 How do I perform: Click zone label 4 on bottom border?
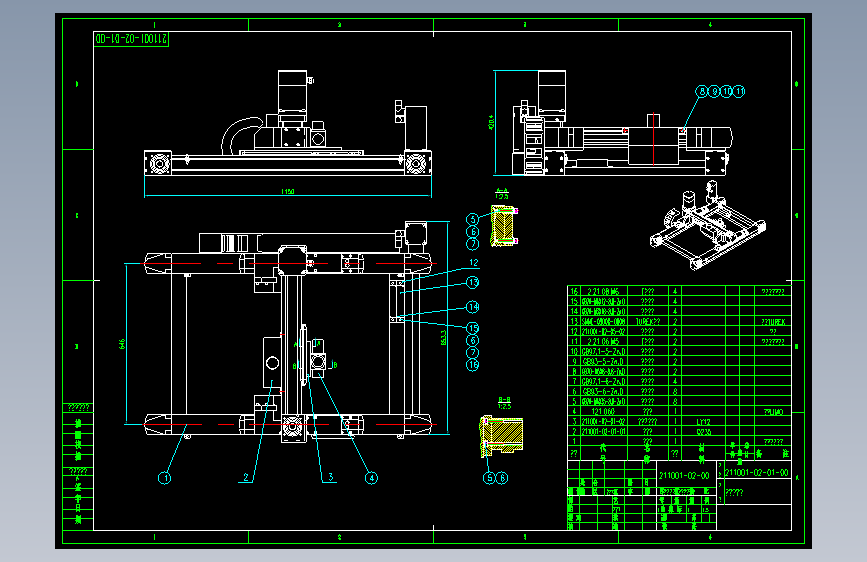tap(710, 537)
